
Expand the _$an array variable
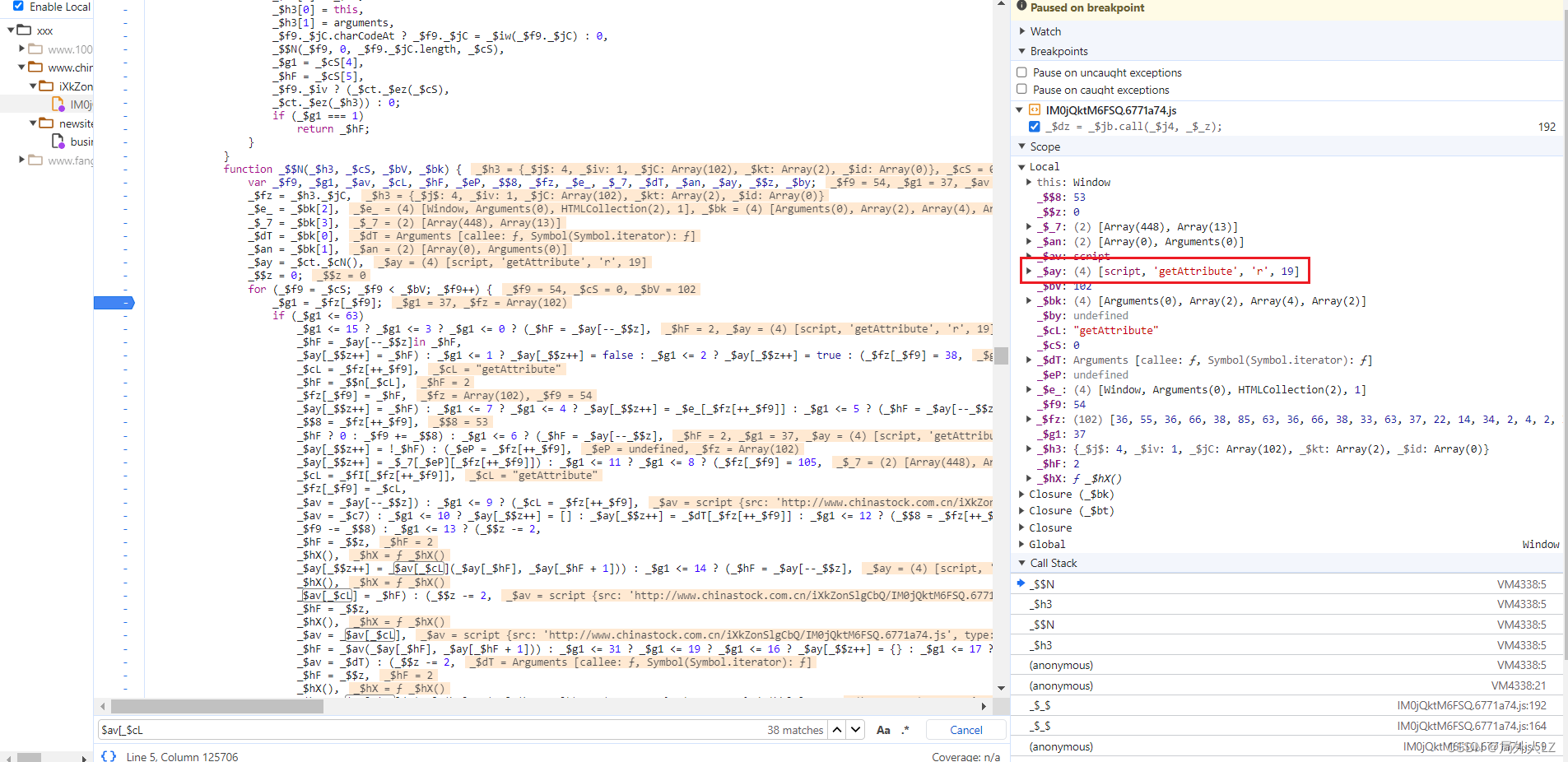pyautogui.click(x=1029, y=241)
